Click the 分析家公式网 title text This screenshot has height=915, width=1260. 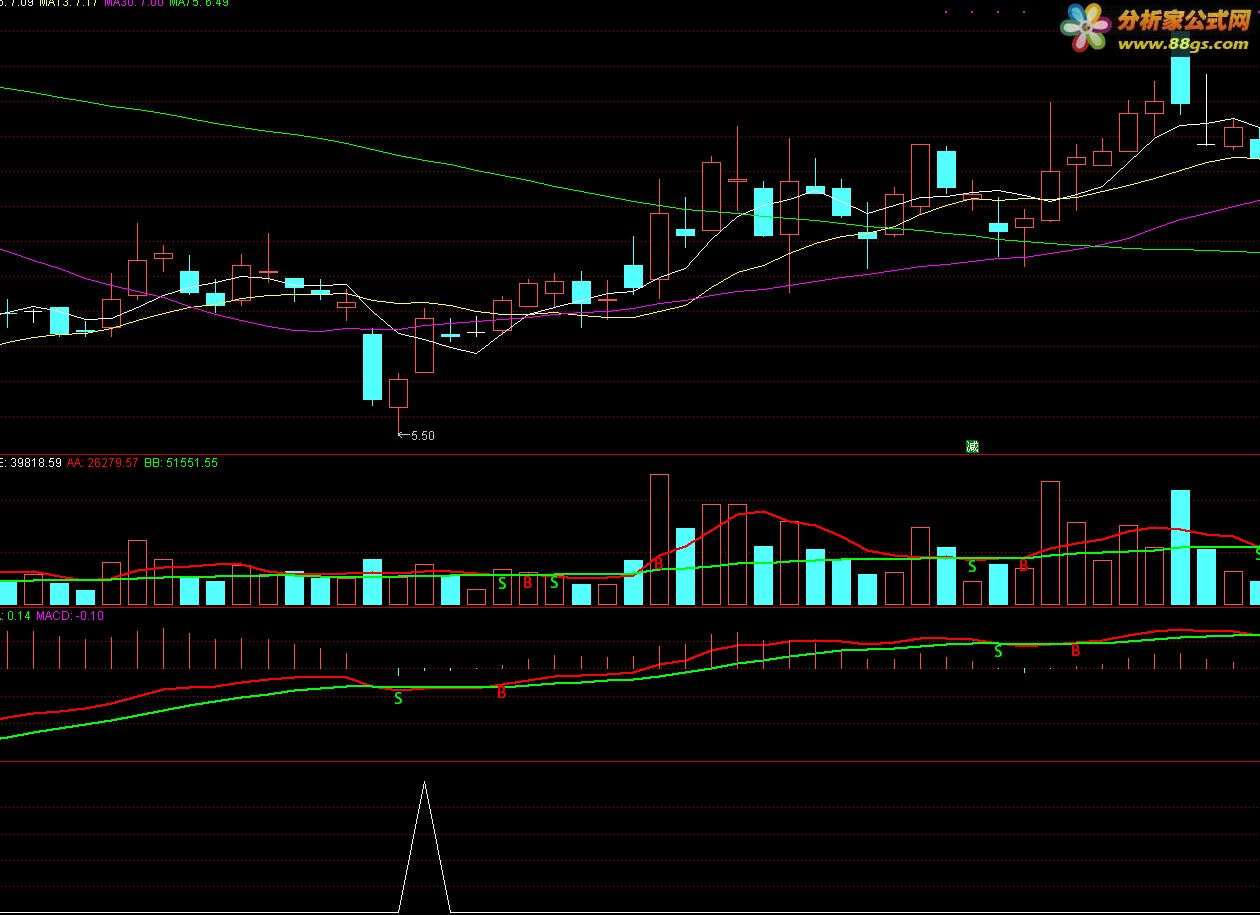[1184, 20]
